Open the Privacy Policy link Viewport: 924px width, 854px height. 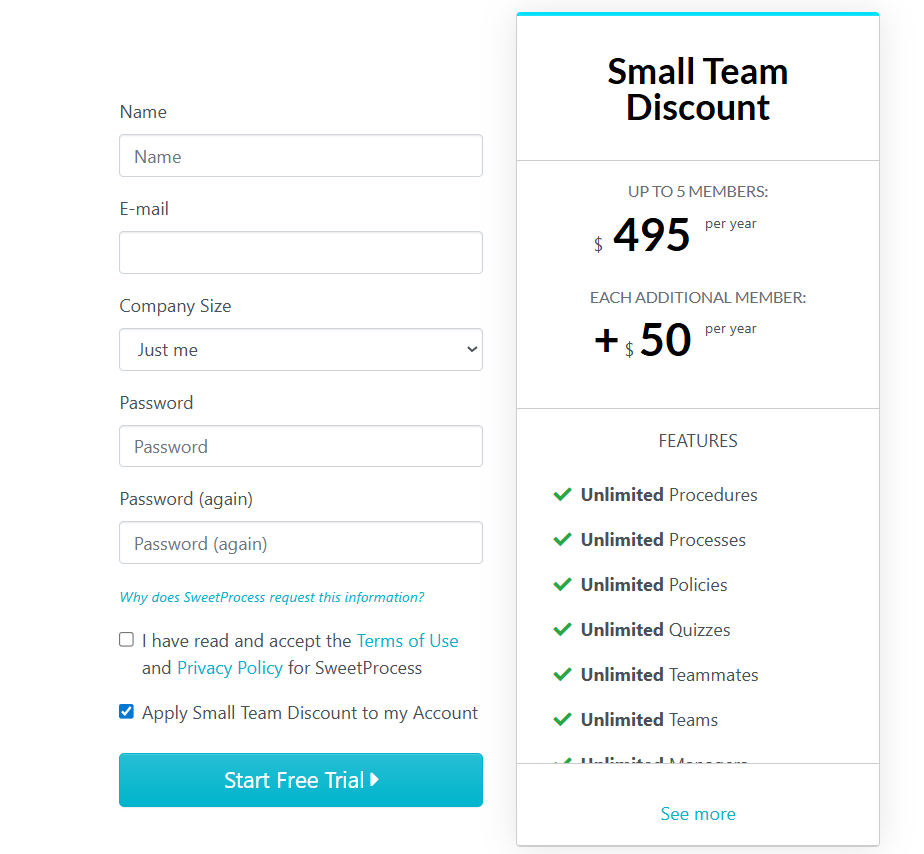pos(230,667)
